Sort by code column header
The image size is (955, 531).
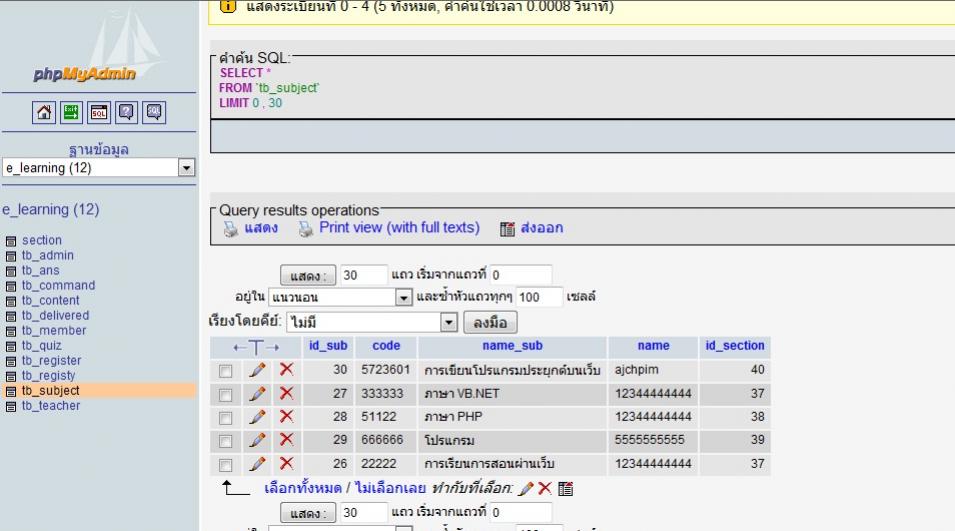(x=386, y=346)
